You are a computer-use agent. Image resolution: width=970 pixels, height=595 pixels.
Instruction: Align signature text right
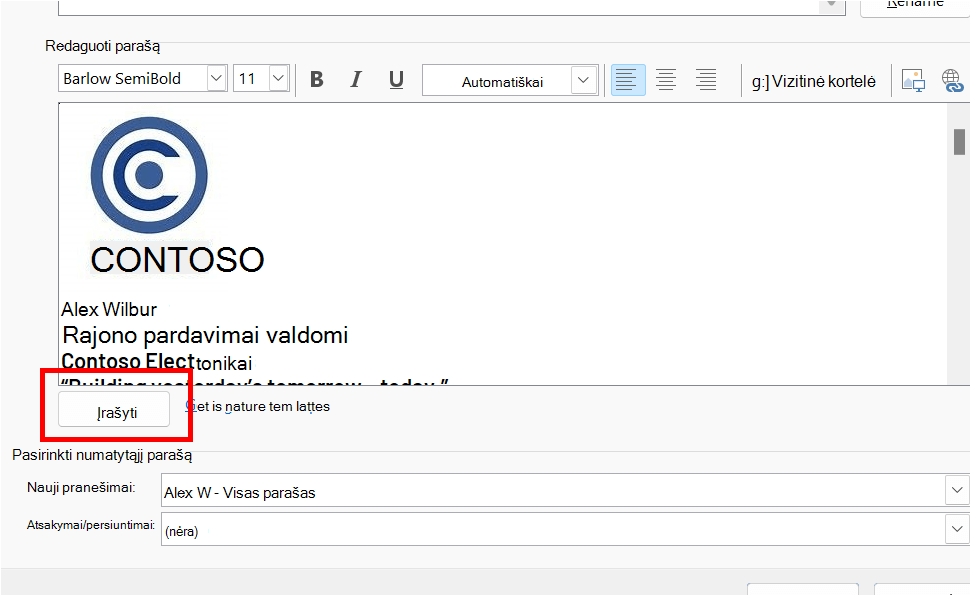705,80
